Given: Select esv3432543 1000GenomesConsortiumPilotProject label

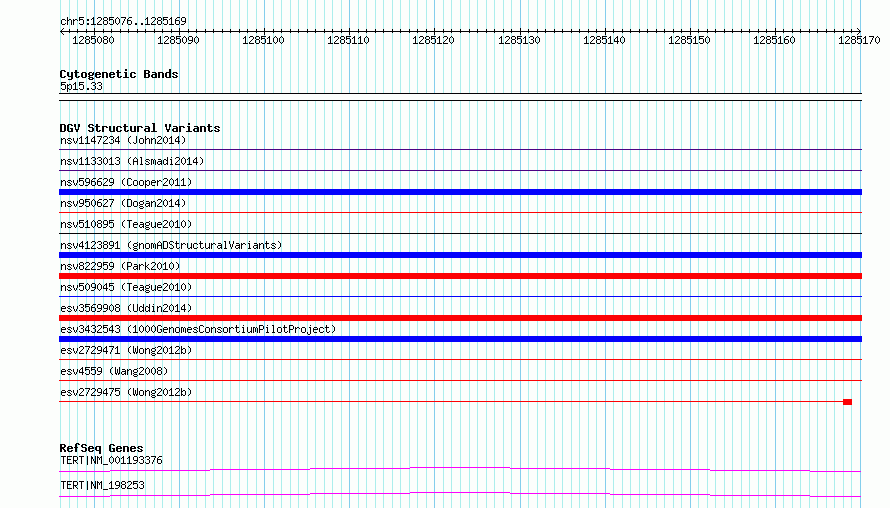Looking at the screenshot, I should pyautogui.click(x=198, y=329).
